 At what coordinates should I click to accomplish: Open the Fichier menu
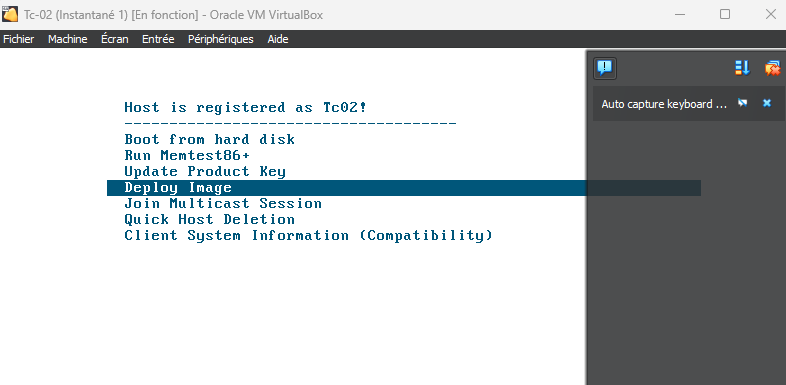point(19,39)
